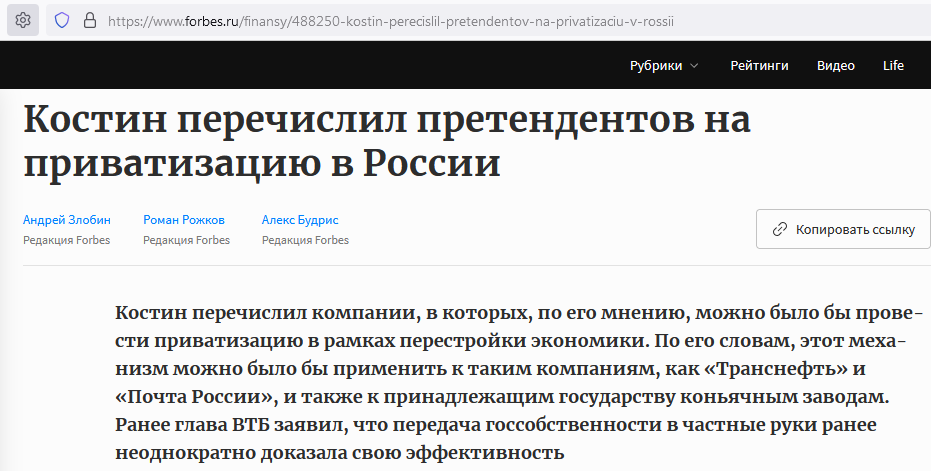Click the chevron arrow next to Рубрики
931x471 pixels.
(x=694, y=66)
